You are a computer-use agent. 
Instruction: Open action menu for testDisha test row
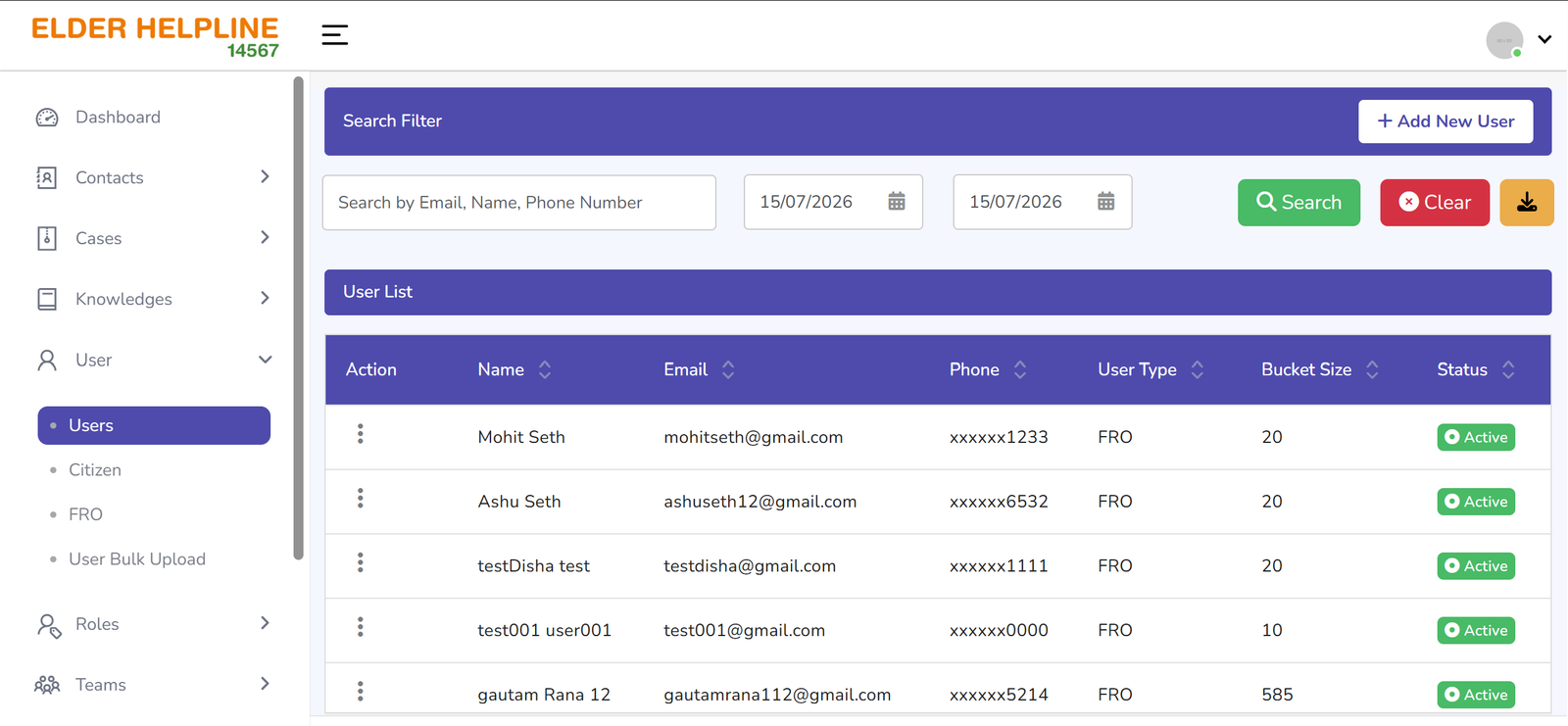pos(361,562)
